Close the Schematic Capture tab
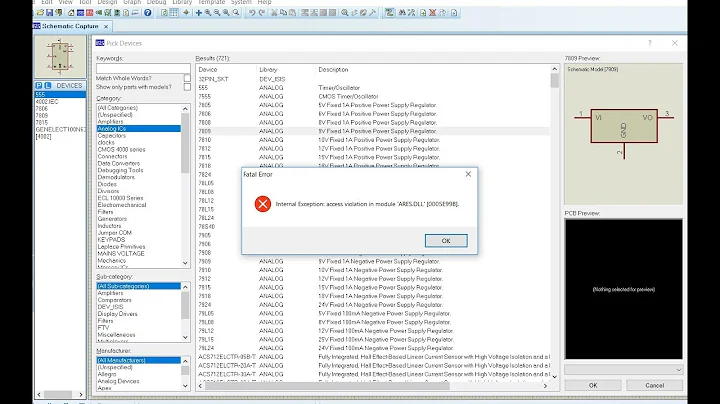This screenshot has width=720, height=404. click(x=106, y=27)
